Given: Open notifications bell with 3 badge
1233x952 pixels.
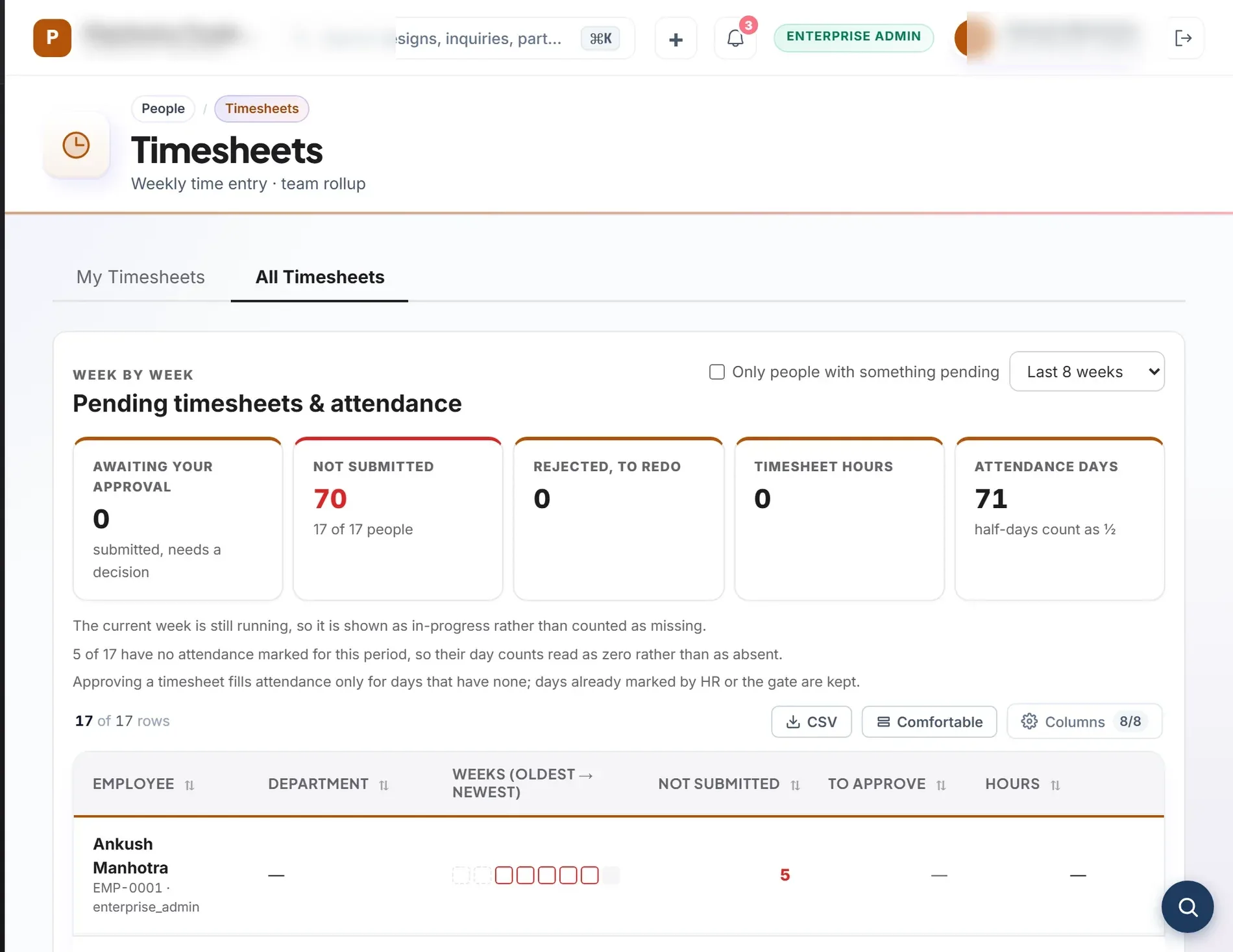Looking at the screenshot, I should (735, 38).
